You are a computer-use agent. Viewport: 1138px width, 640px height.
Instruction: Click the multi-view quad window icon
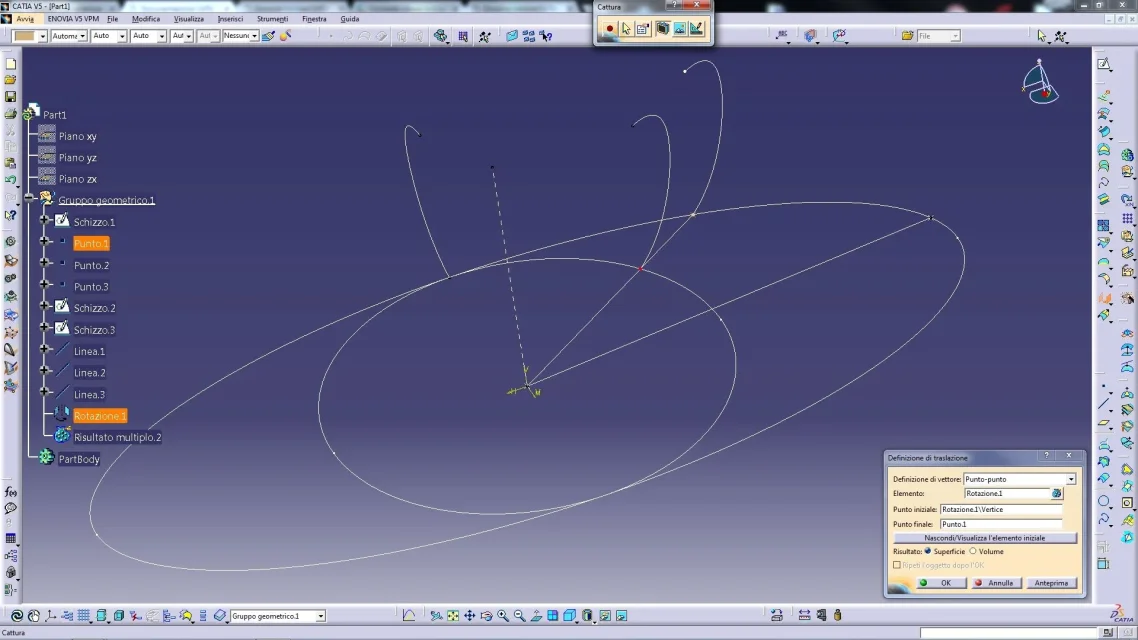click(553, 615)
